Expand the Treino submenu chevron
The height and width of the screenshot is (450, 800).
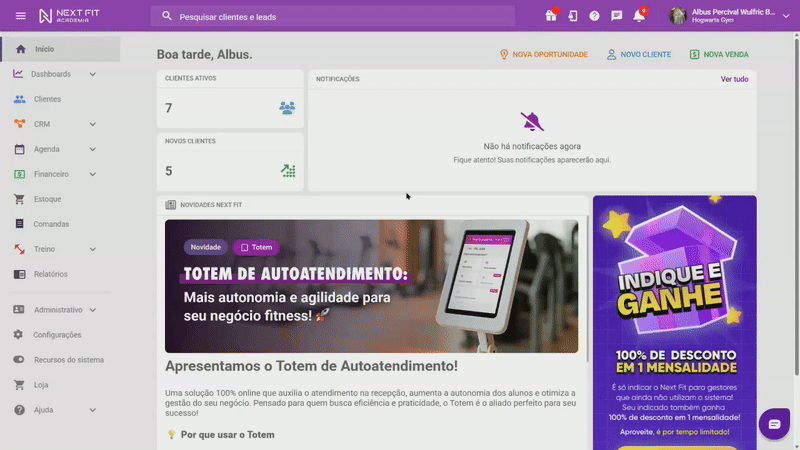coord(92,249)
